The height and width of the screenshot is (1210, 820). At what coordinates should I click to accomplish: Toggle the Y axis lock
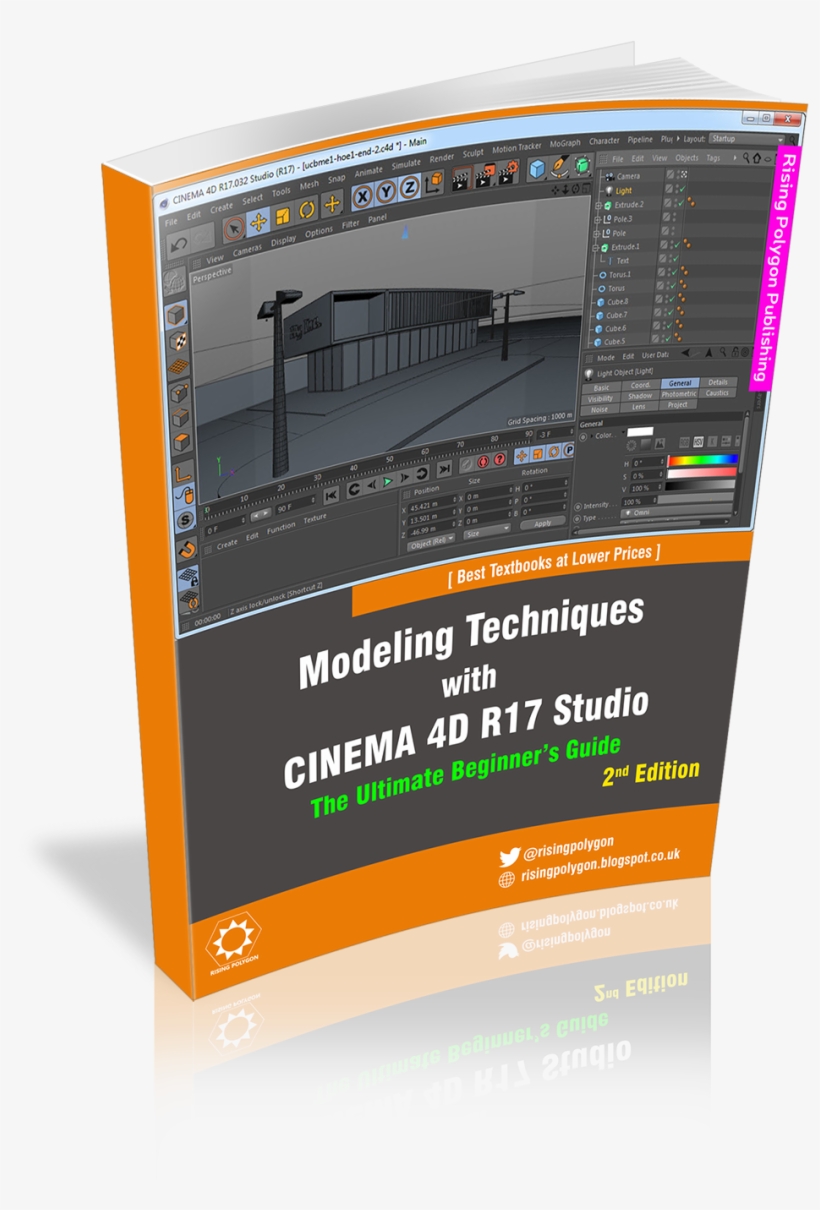pos(387,192)
